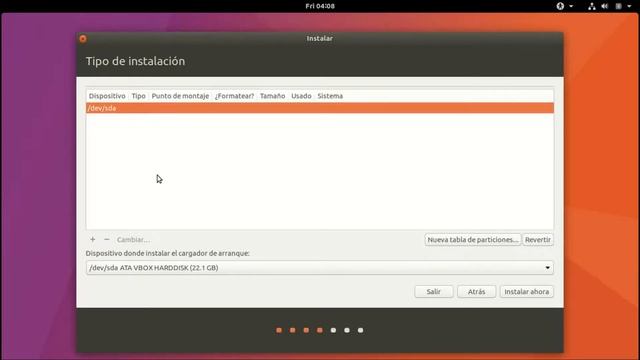The width and height of the screenshot is (640, 360).
Task: Sort by Dispositivo column header
Action: click(x=107, y=96)
